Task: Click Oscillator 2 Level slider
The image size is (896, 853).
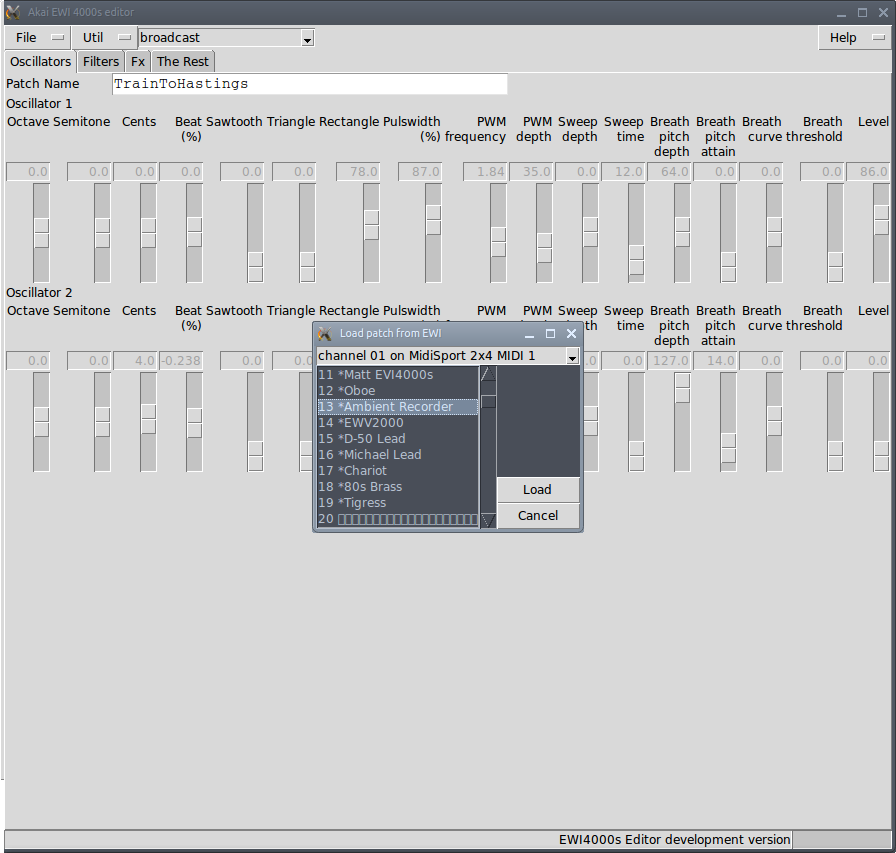Action: (882, 422)
